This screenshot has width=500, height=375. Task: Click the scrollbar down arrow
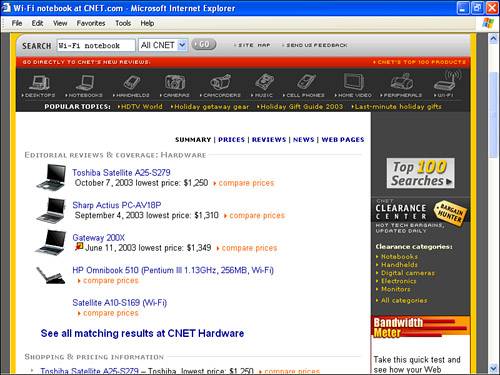coord(494,368)
